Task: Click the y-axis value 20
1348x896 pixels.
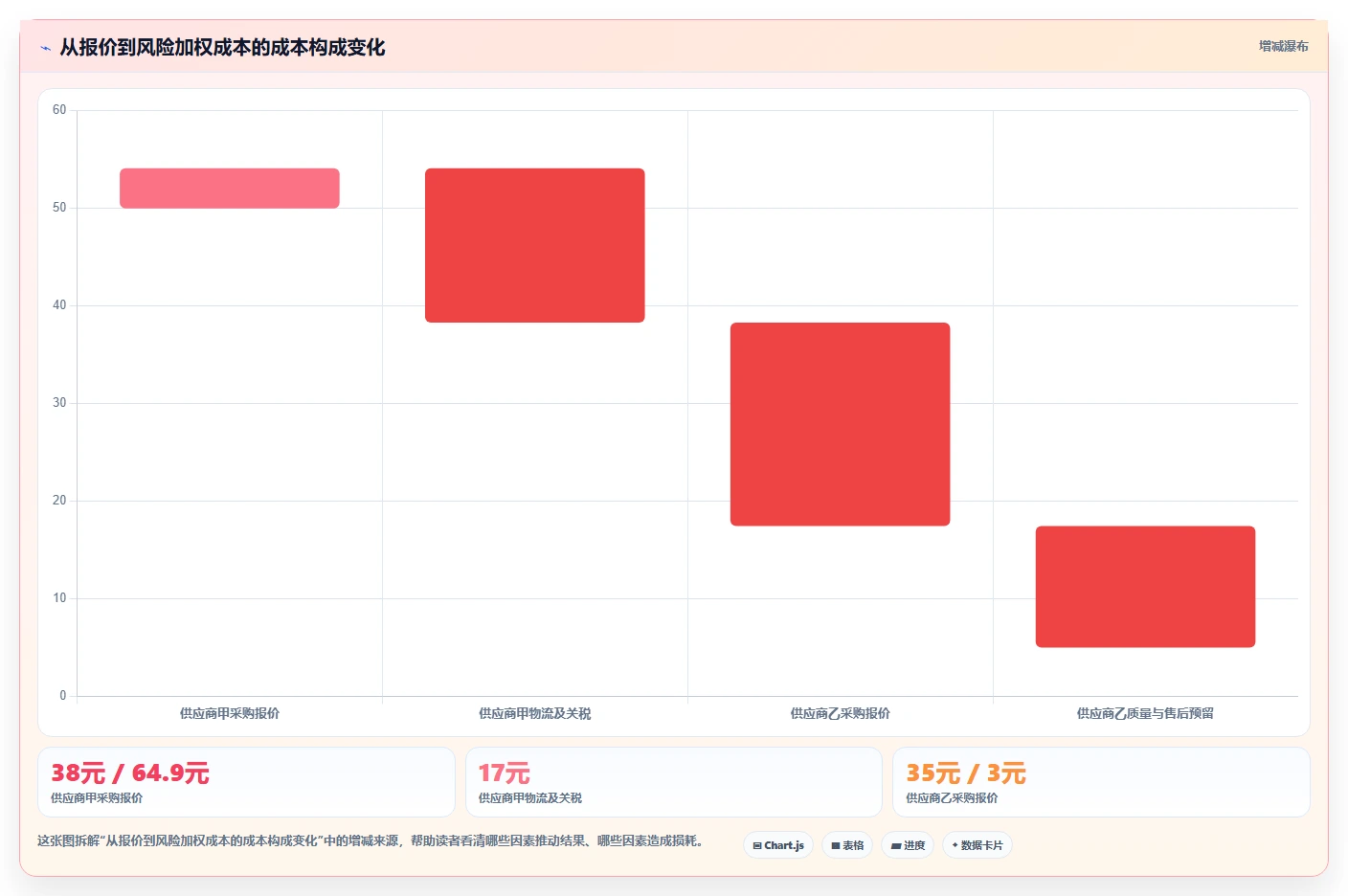Action: pyautogui.click(x=59, y=501)
